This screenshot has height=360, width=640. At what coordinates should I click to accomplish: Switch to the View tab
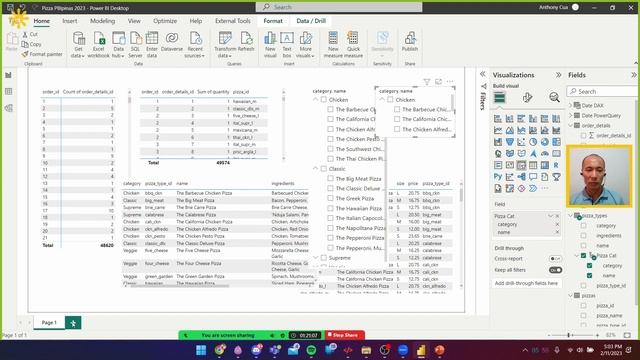point(134,21)
